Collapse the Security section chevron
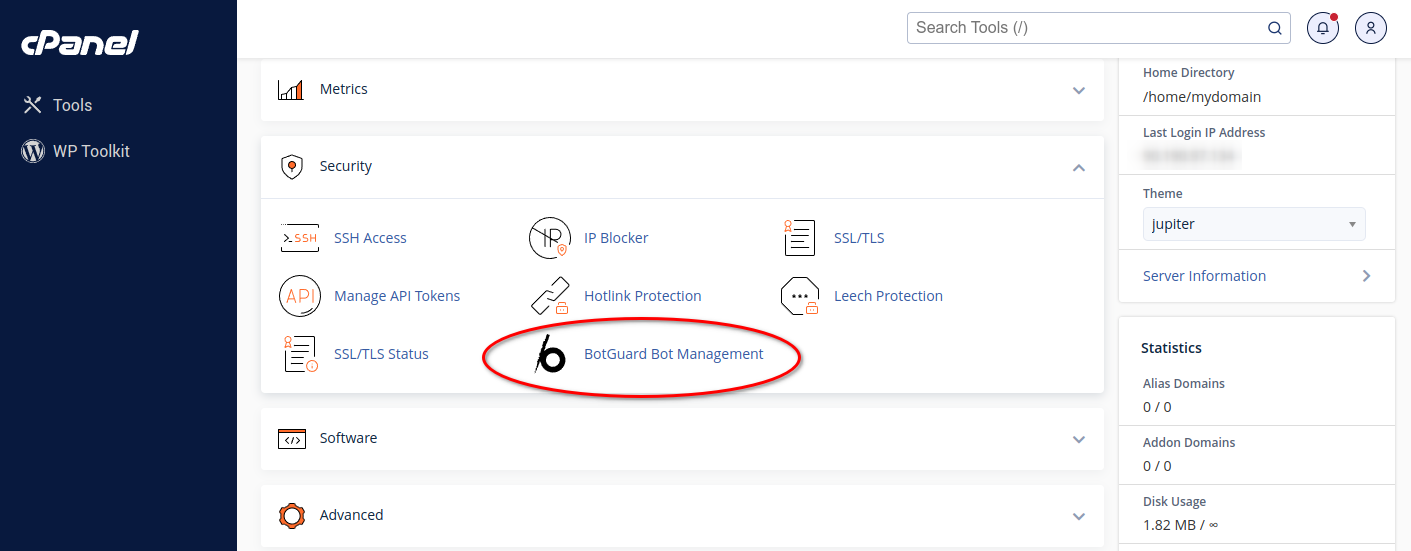This screenshot has height=551, width=1411. point(1079,167)
